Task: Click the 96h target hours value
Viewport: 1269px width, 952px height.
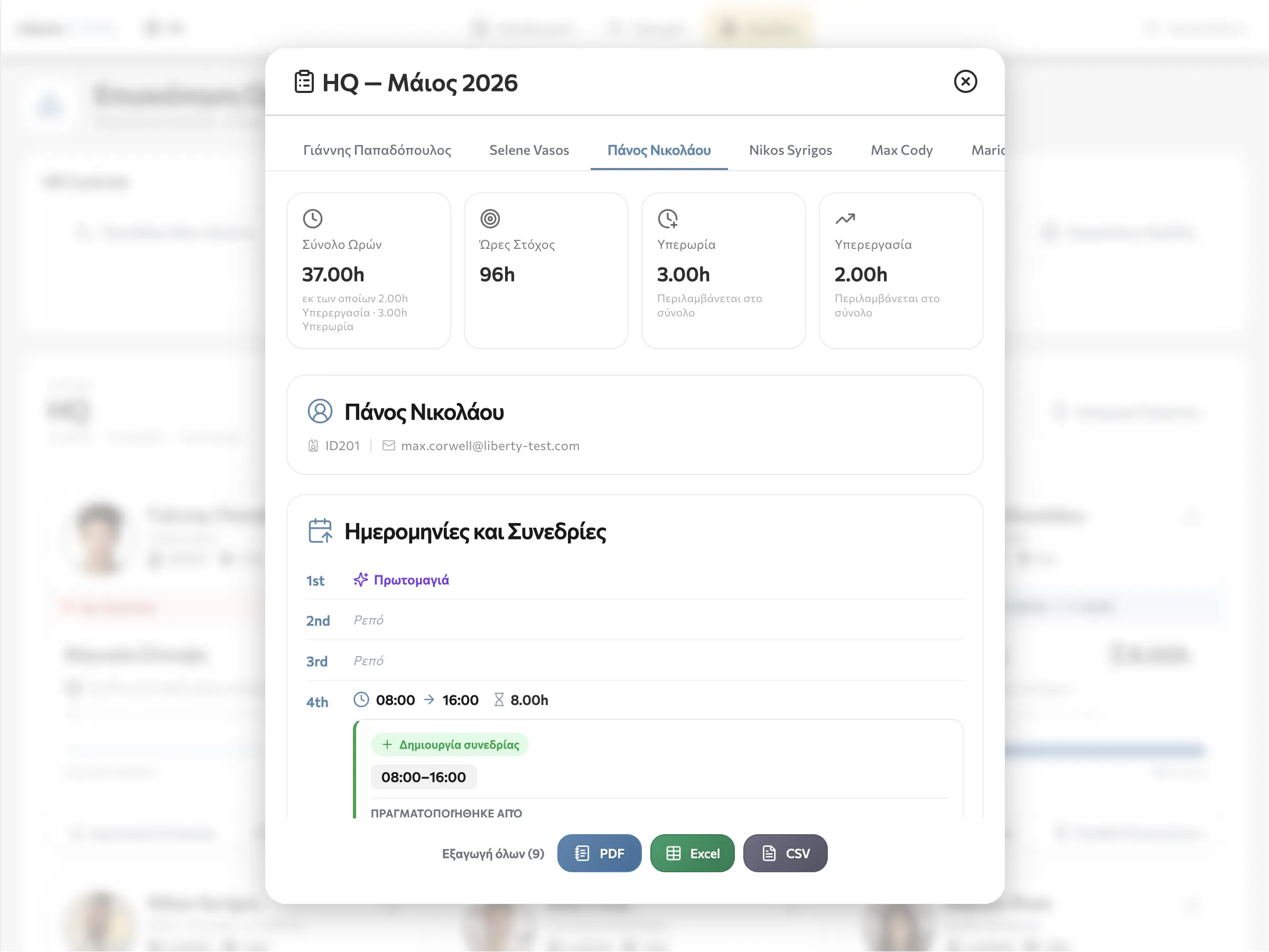Action: (x=497, y=274)
